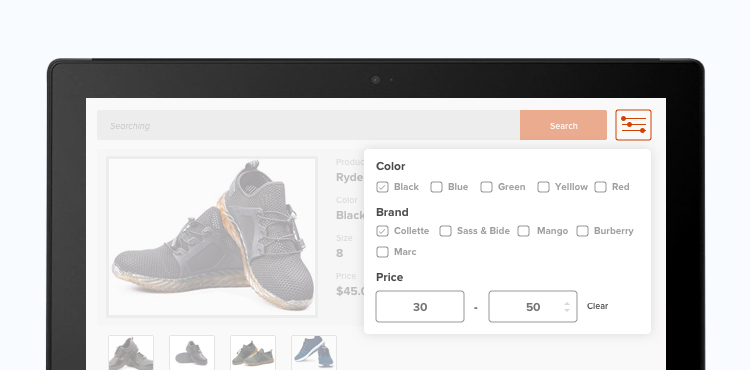Screen dimensions: 750x370
Task: View the green sneakers thumbnail
Action: pyautogui.click(x=253, y=352)
